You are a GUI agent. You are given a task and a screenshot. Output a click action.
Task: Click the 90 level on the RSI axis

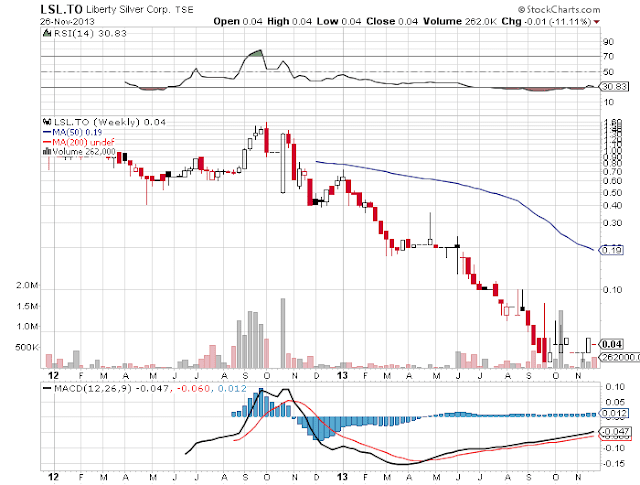click(608, 42)
